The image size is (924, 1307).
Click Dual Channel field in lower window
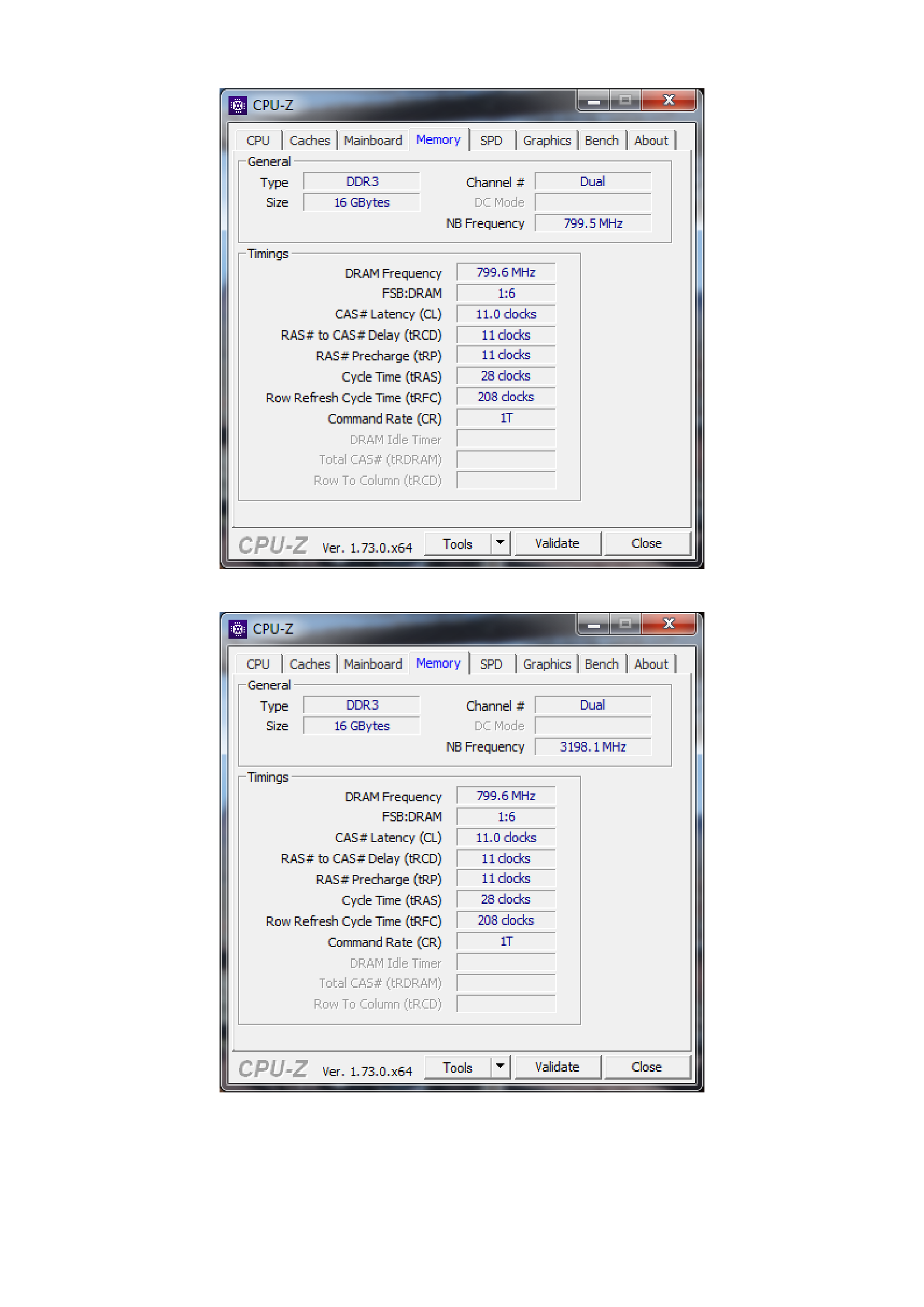593,705
